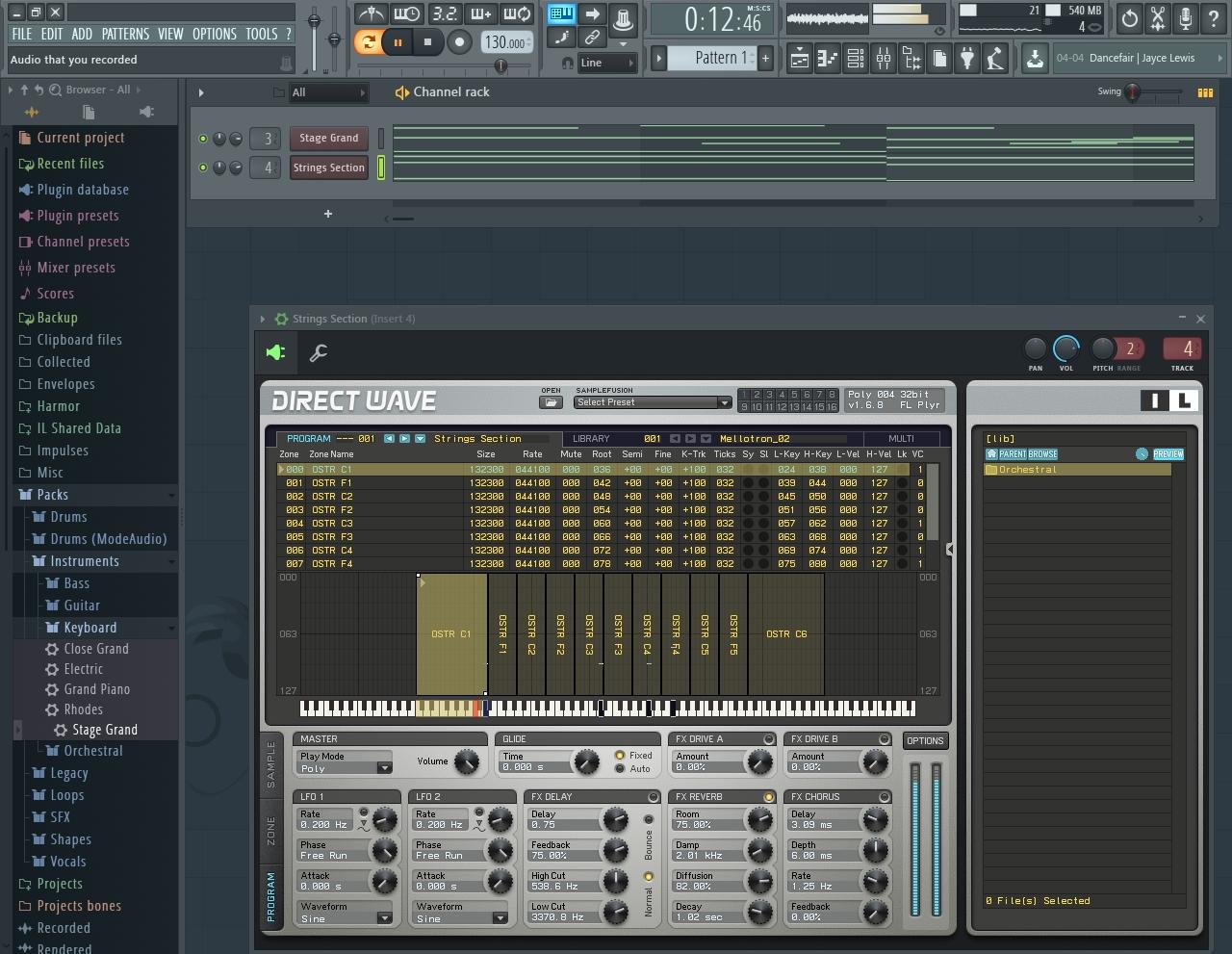This screenshot has height=954, width=1232.
Task: Open the FILE menu
Action: [x=21, y=34]
